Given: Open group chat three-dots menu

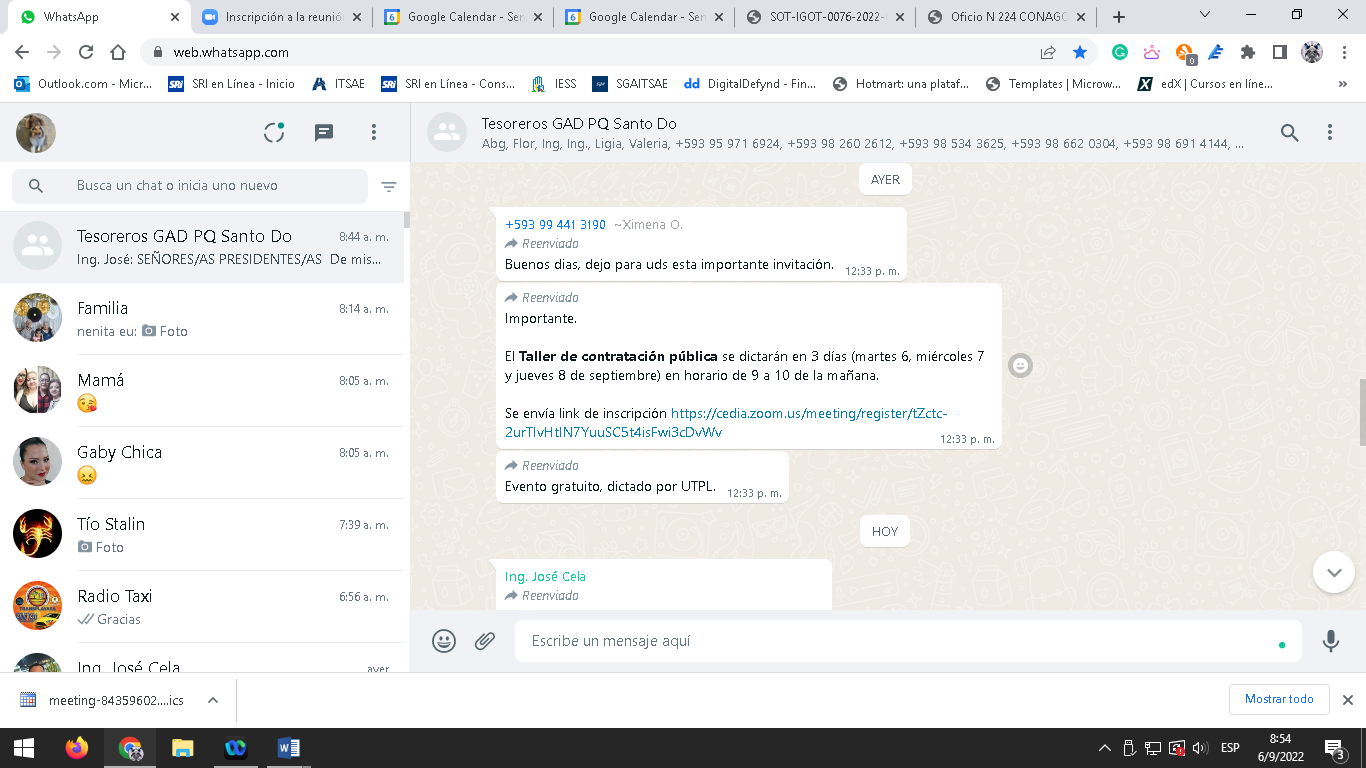Looking at the screenshot, I should pyautogui.click(x=1330, y=133).
